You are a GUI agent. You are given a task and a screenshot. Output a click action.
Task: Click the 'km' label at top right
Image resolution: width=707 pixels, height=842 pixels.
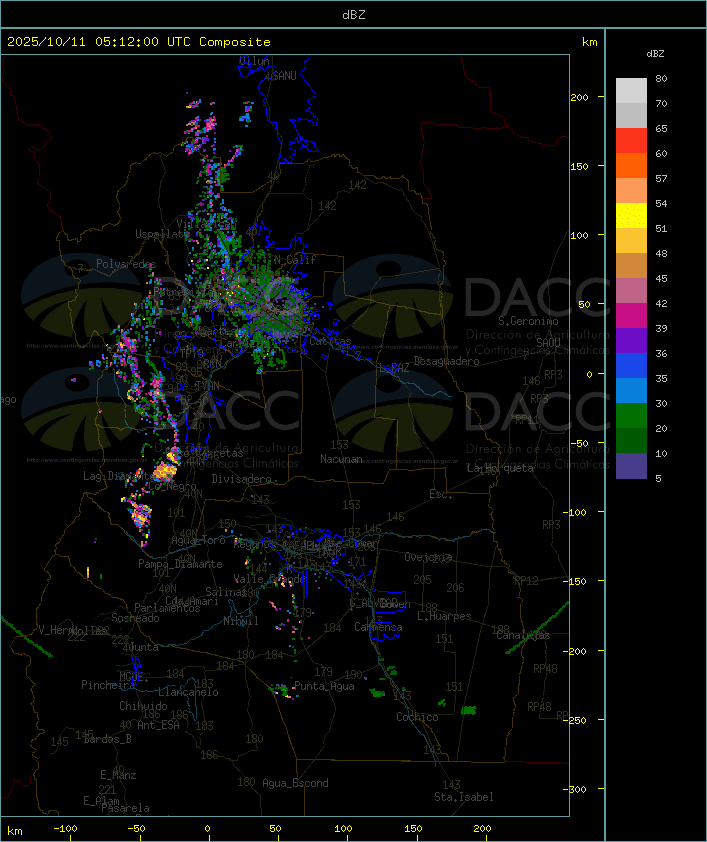(589, 42)
